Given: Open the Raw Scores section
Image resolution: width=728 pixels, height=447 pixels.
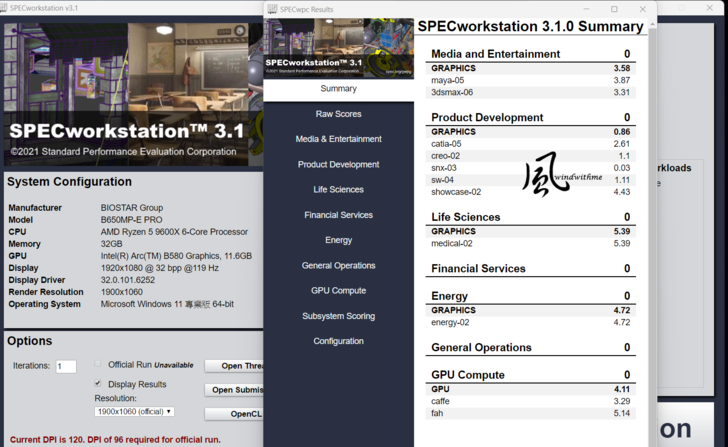Looking at the screenshot, I should (x=338, y=114).
